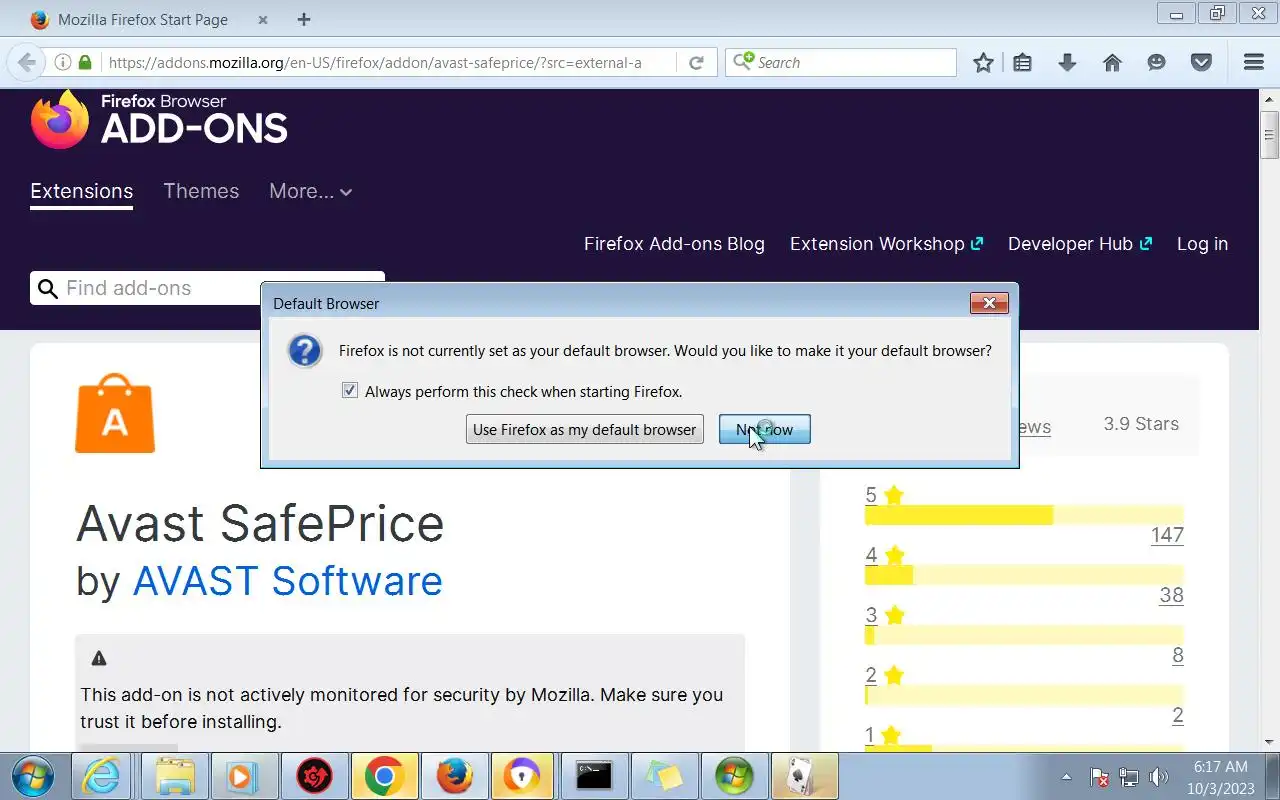Click the 147 reviews count link

tap(1167, 535)
